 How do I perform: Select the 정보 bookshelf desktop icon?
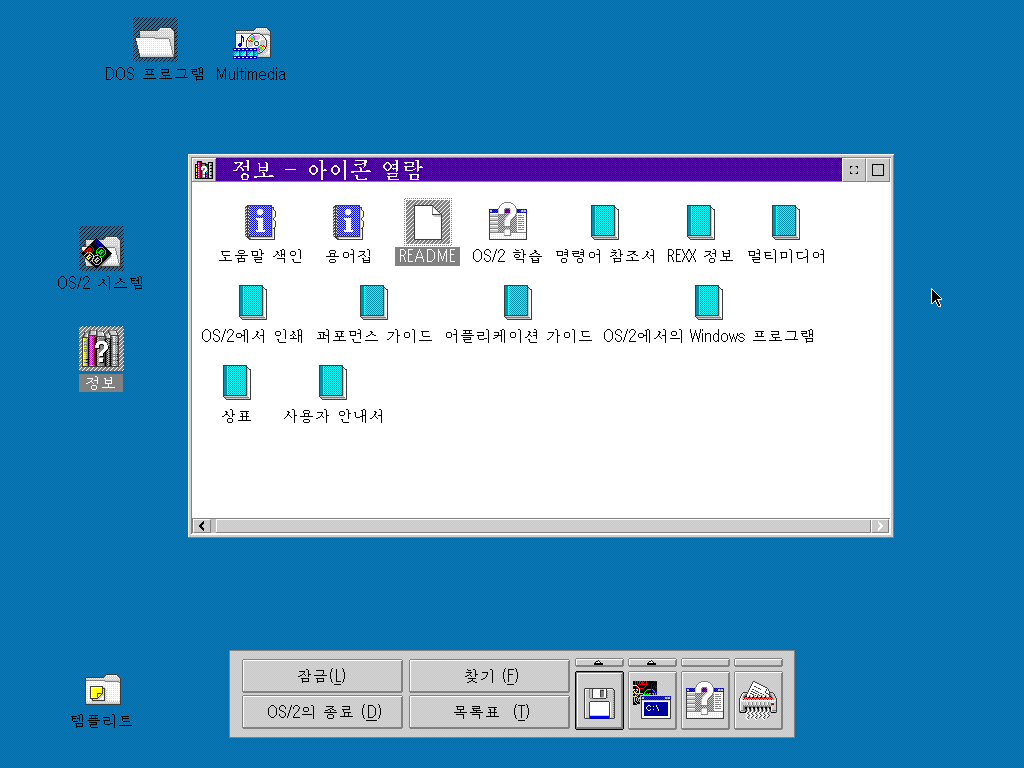coord(101,349)
